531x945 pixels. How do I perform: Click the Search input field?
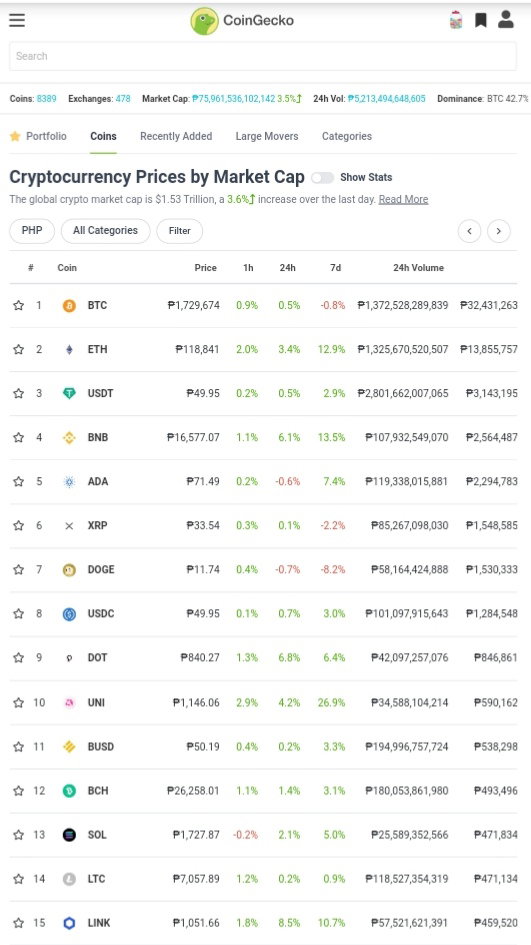[x=263, y=56]
